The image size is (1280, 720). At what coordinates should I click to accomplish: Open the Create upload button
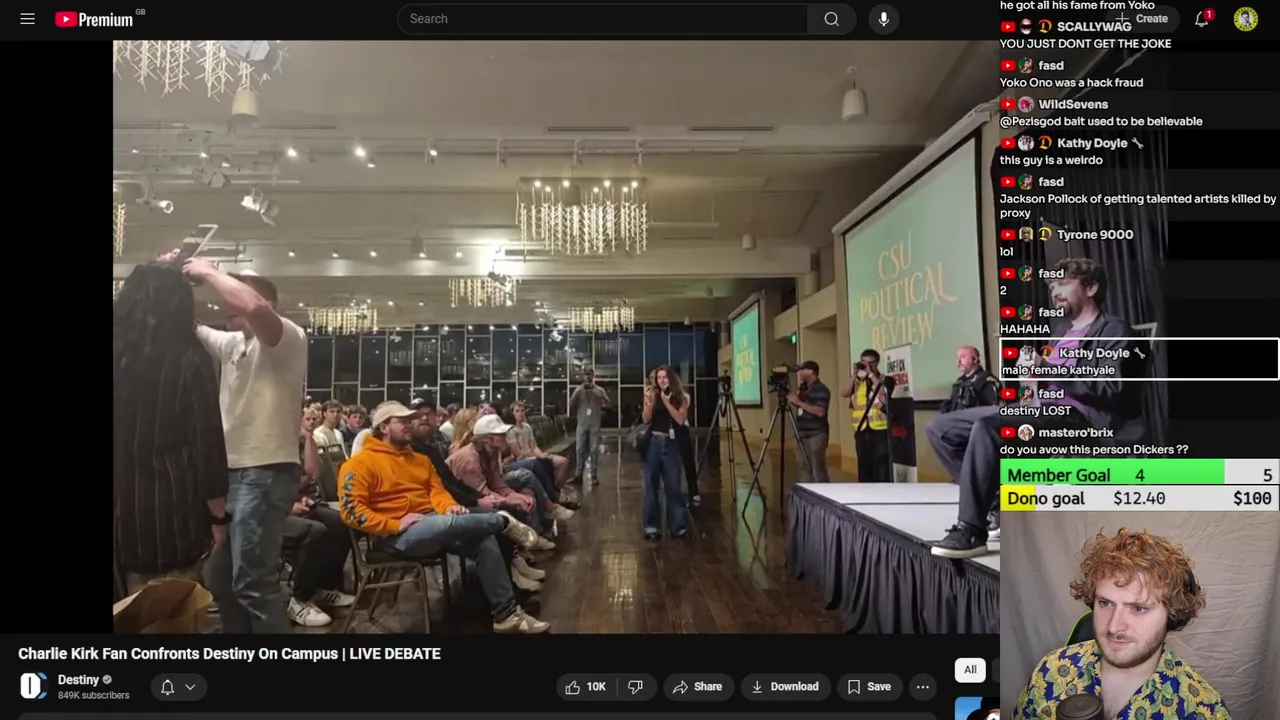point(1144,18)
